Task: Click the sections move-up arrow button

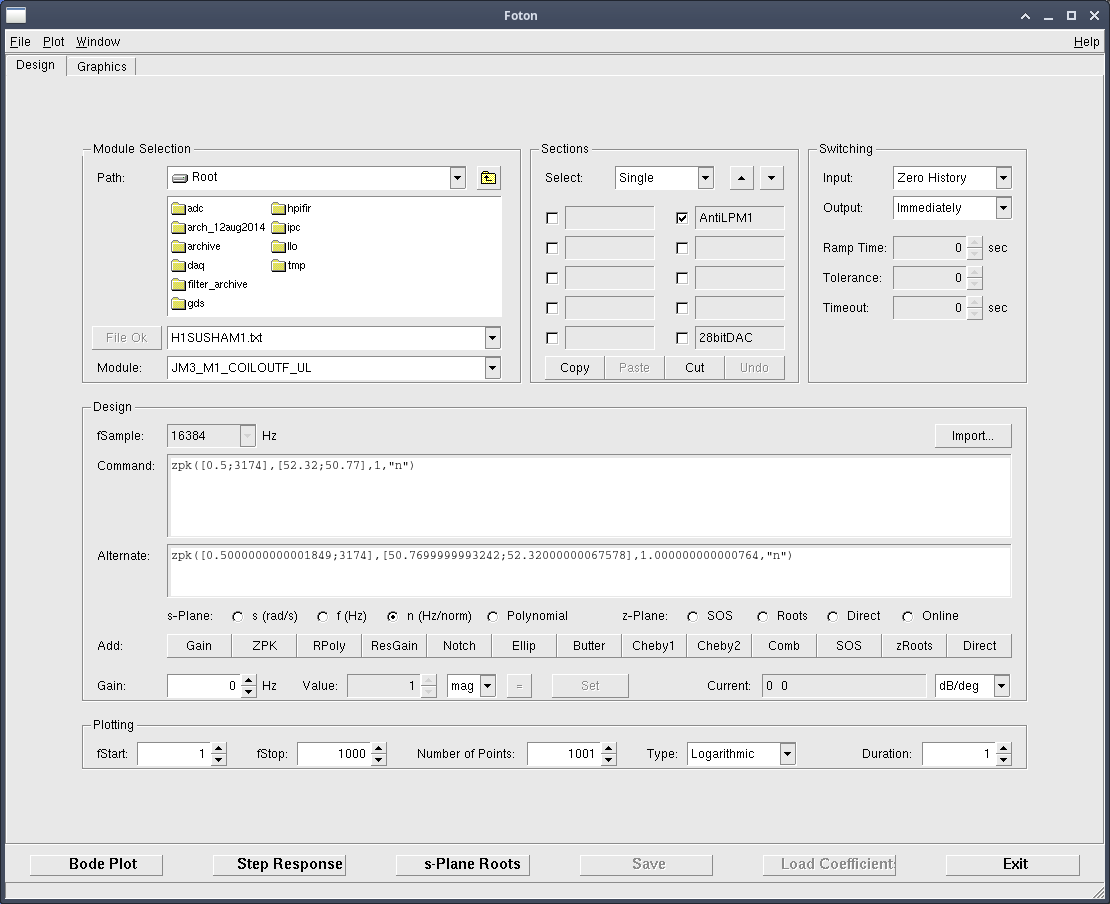Action: [x=740, y=178]
